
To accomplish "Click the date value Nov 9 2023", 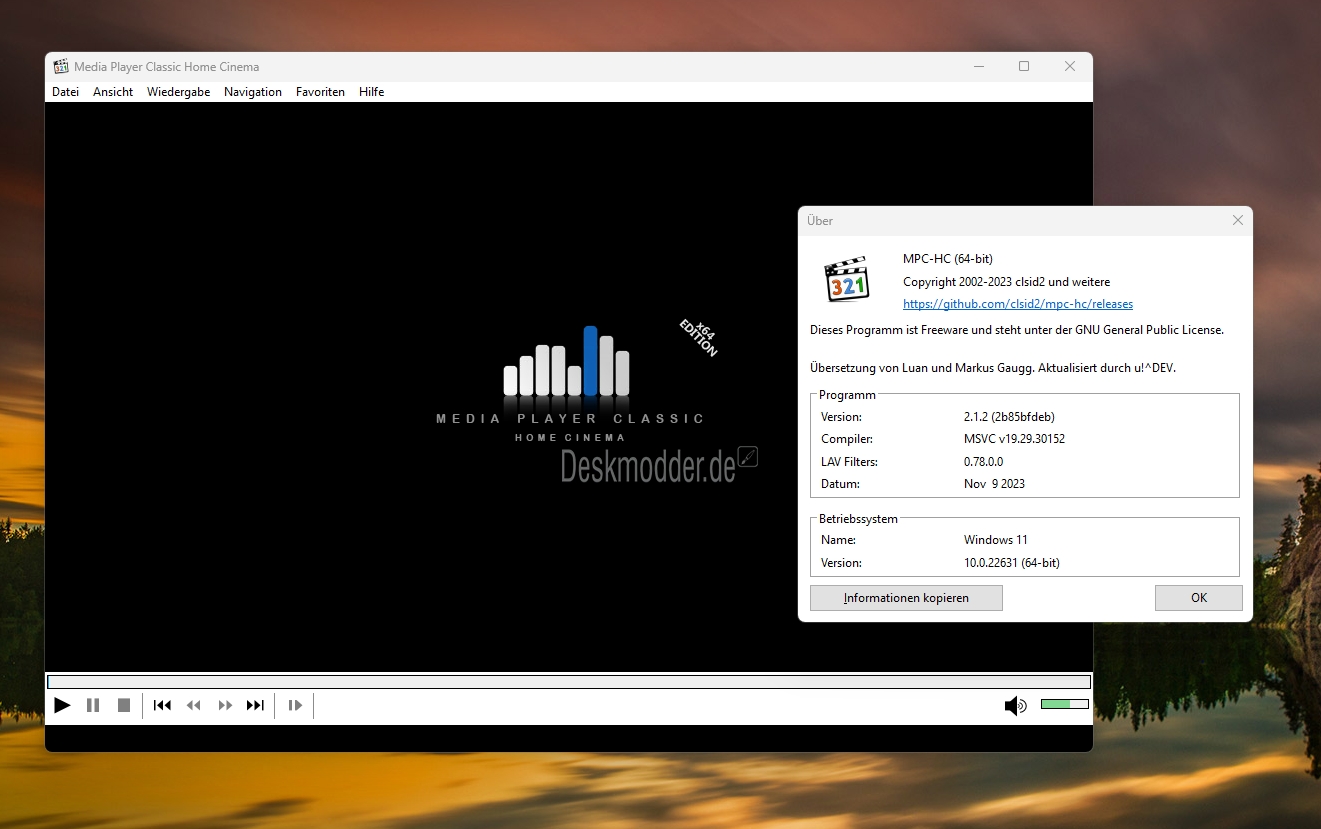I will pos(994,484).
